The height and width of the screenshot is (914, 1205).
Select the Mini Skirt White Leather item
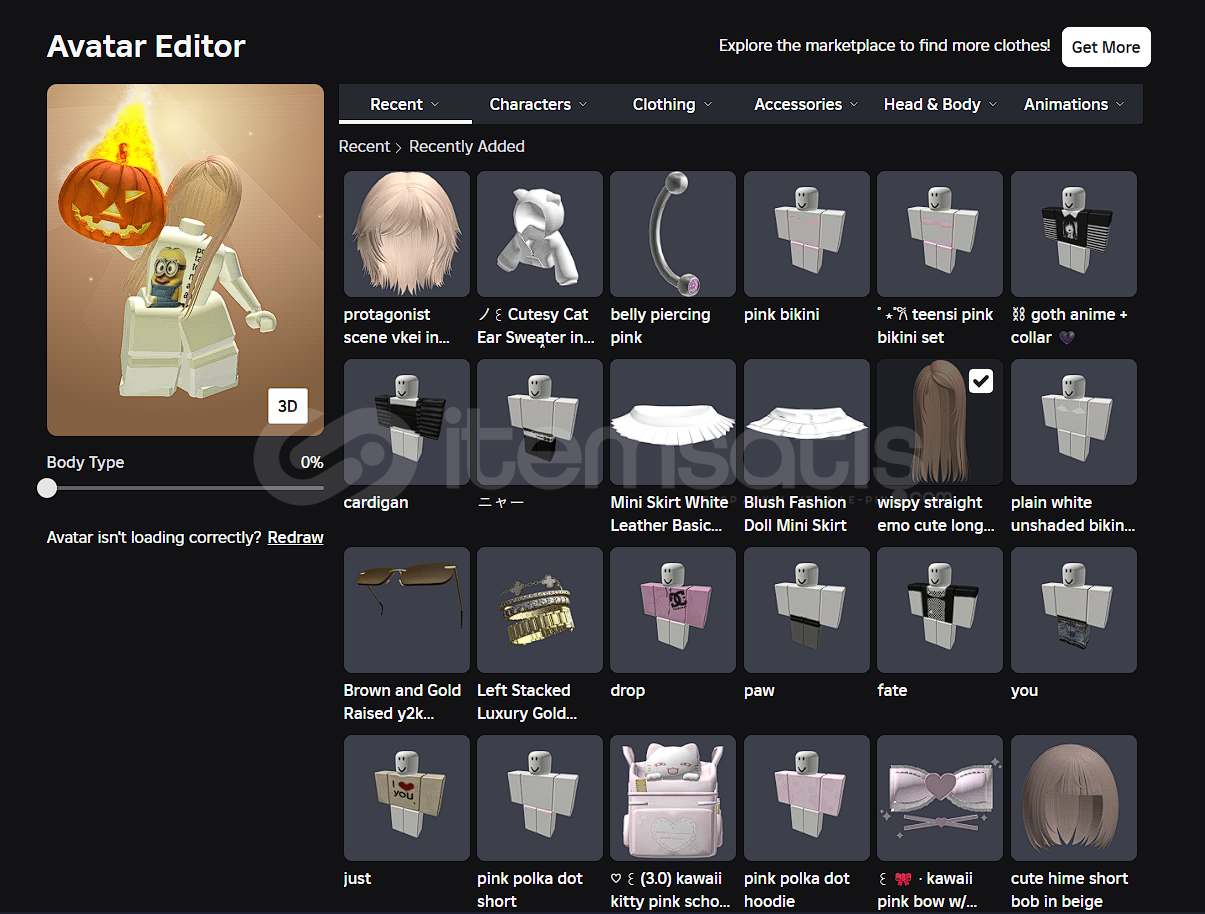pos(672,422)
